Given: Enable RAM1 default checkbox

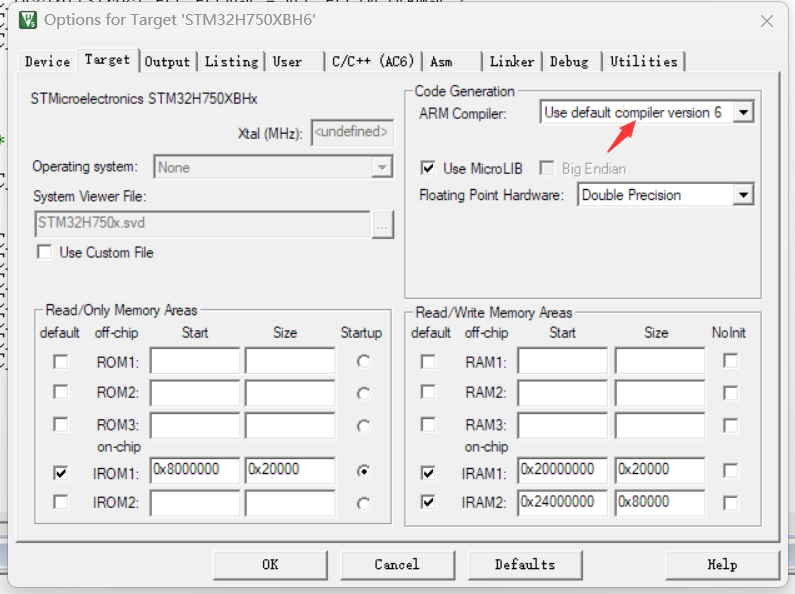Looking at the screenshot, I should (428, 362).
